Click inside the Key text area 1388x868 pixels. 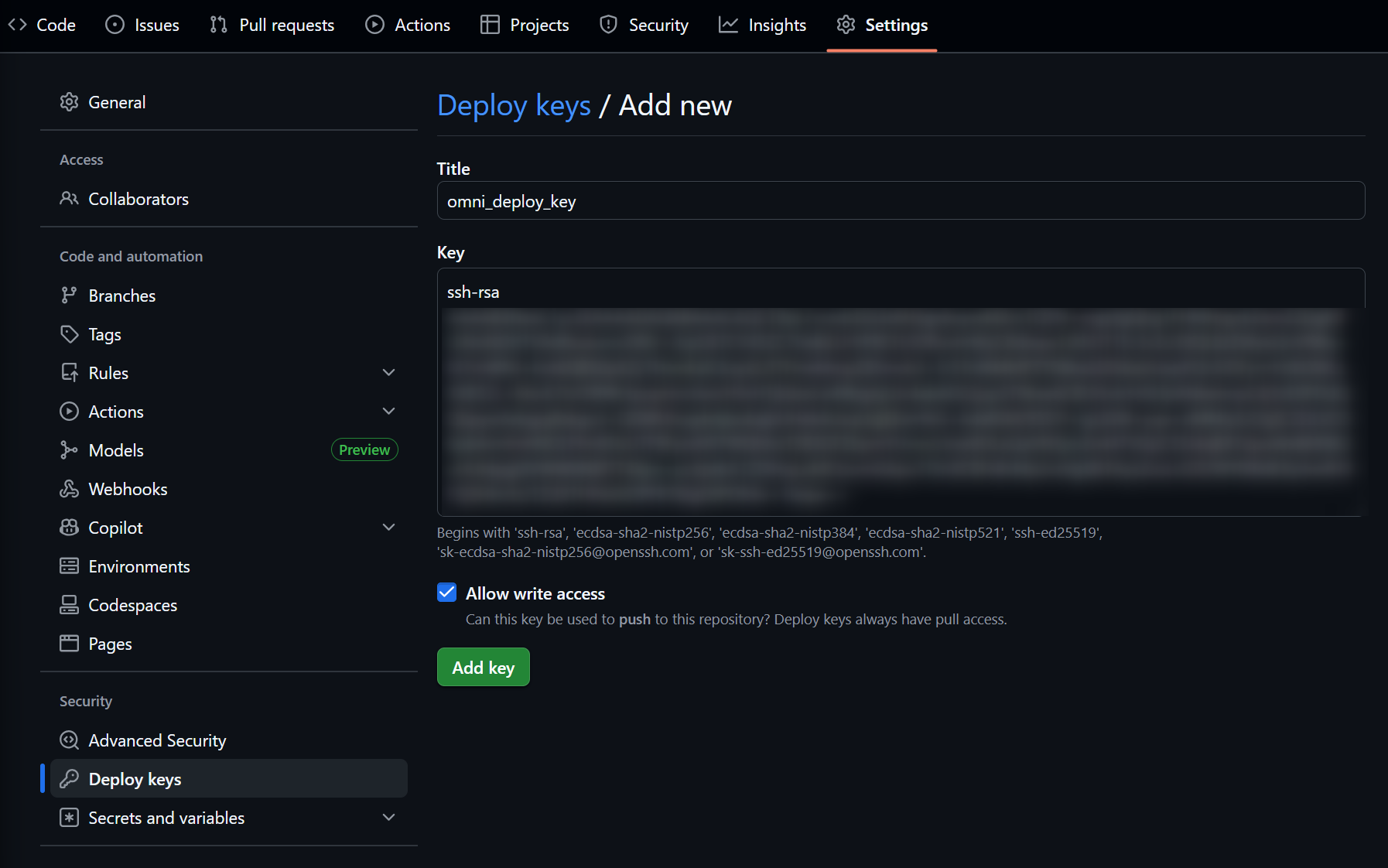click(901, 392)
